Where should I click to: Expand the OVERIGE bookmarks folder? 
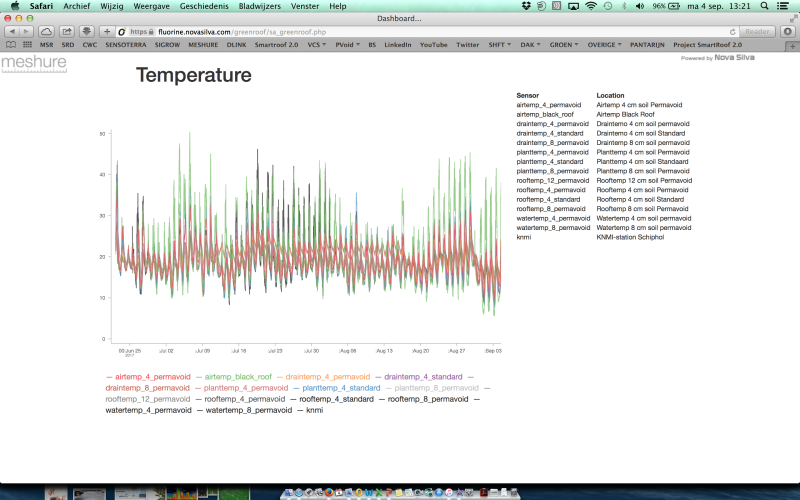pos(605,45)
